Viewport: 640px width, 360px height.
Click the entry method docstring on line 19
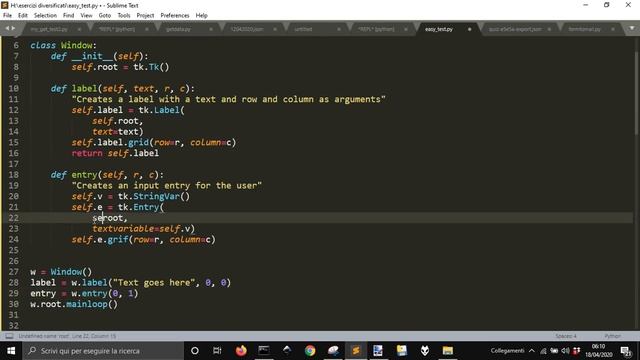click(167, 186)
